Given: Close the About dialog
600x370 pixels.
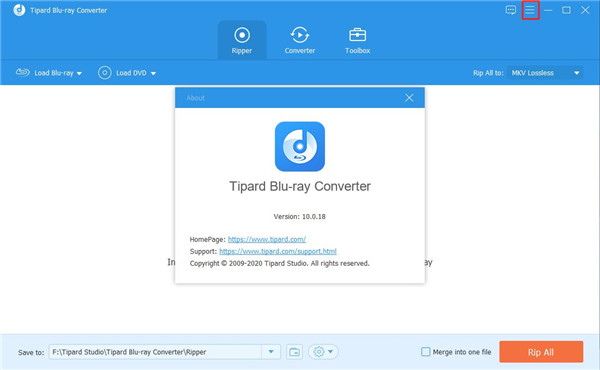Looking at the screenshot, I should coord(409,98).
